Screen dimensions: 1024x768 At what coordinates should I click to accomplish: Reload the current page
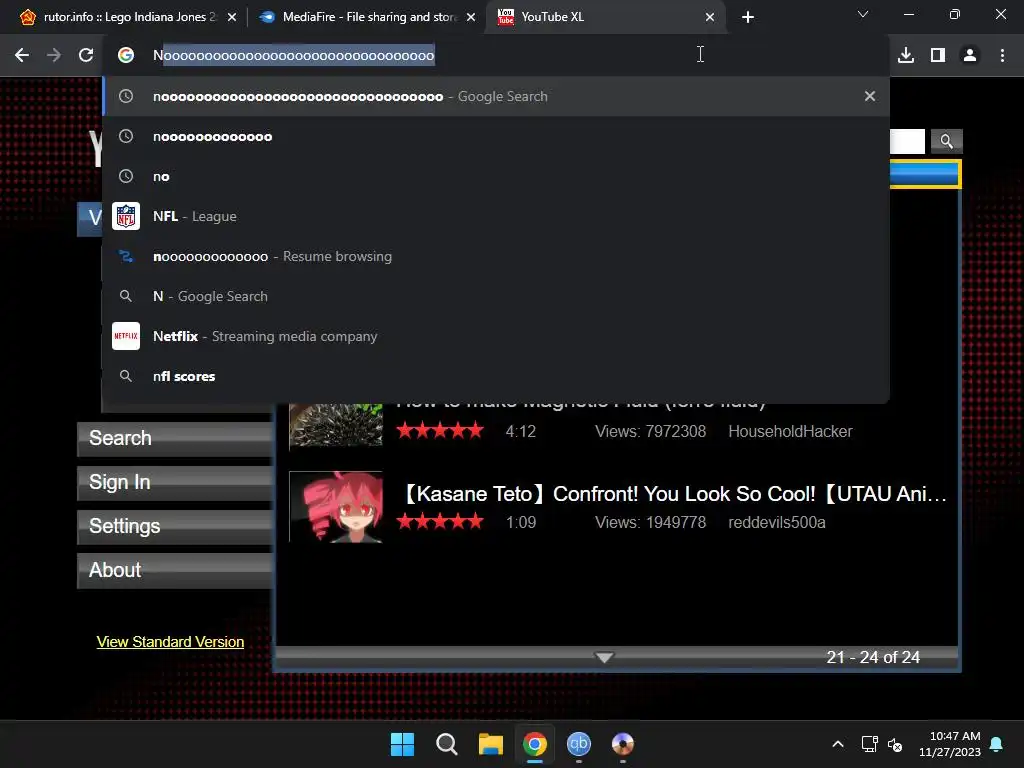point(86,55)
